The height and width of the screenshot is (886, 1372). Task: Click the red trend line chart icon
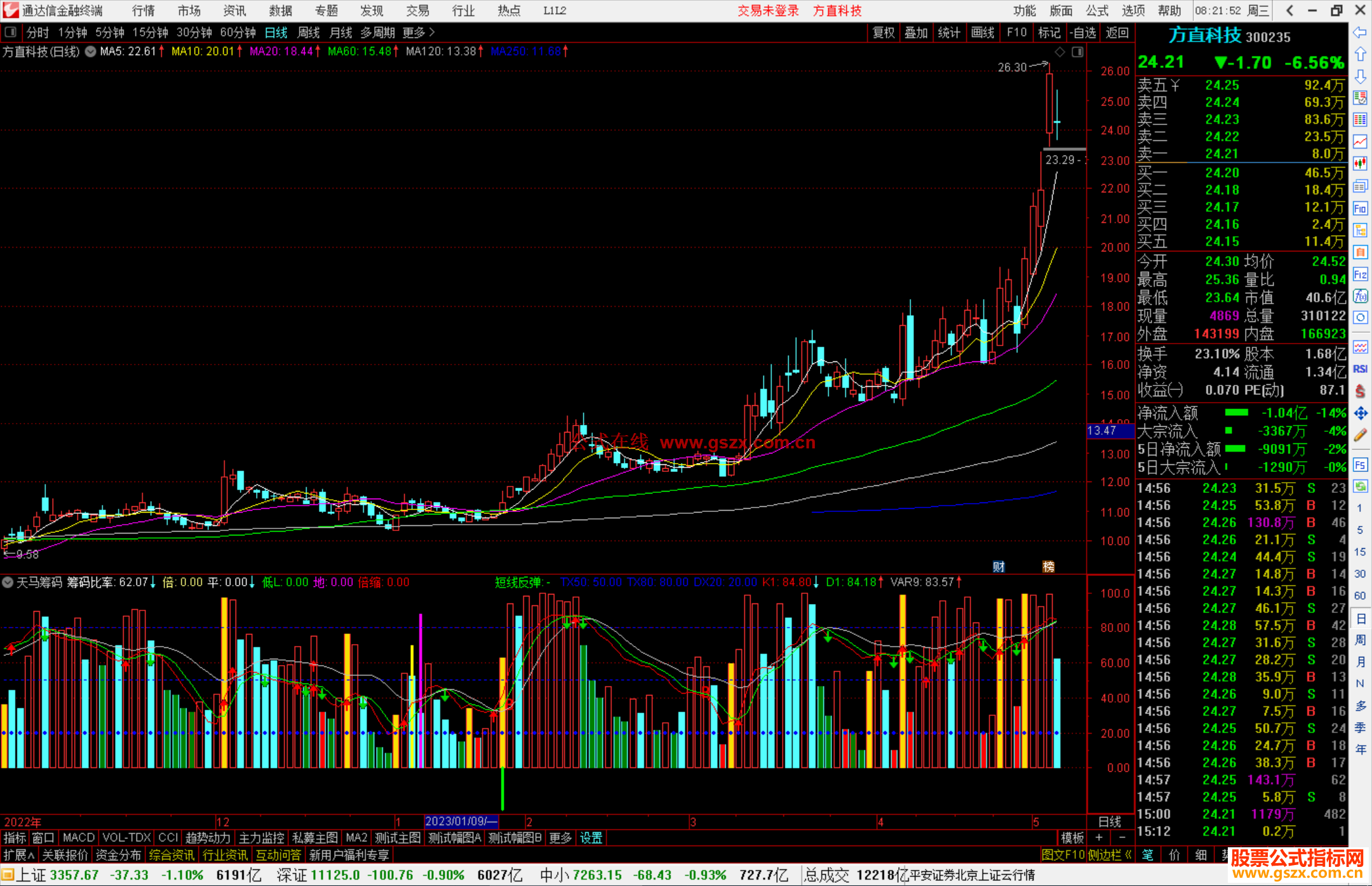(1360, 142)
